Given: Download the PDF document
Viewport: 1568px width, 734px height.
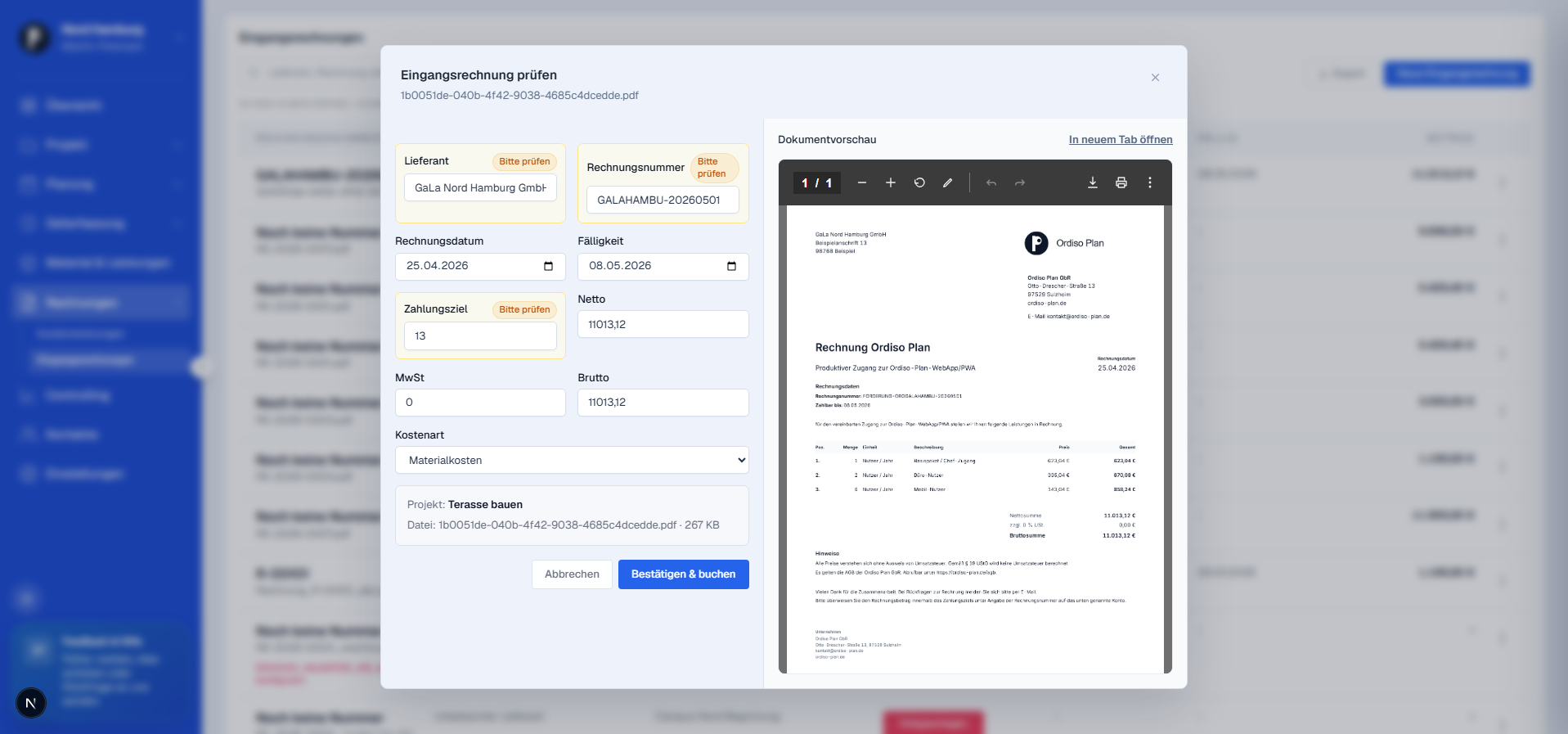Looking at the screenshot, I should pos(1092,182).
